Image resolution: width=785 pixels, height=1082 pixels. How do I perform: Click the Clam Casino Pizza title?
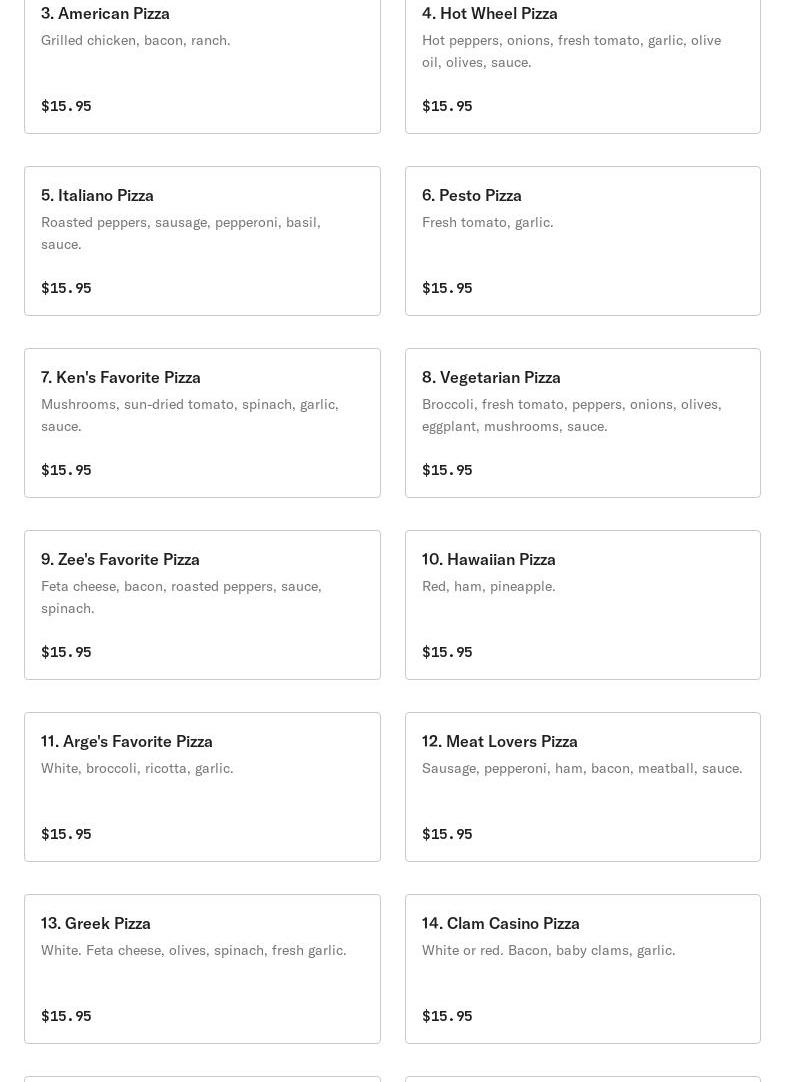[500, 923]
